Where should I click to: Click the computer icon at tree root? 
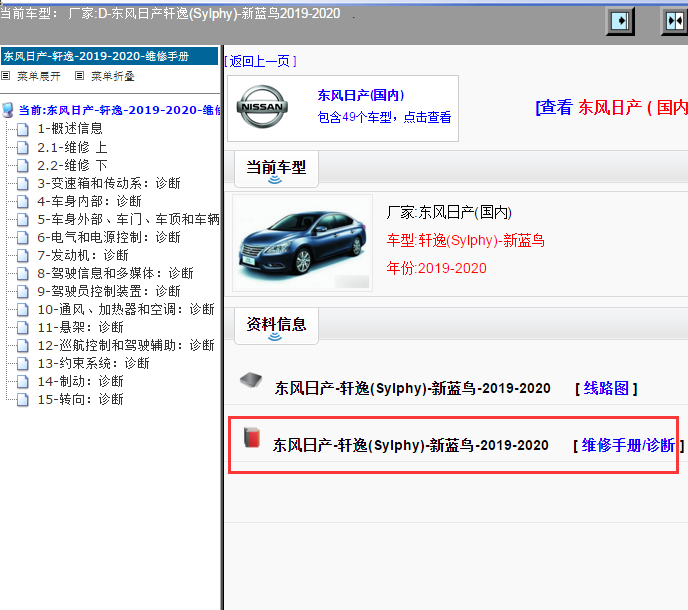point(8,110)
